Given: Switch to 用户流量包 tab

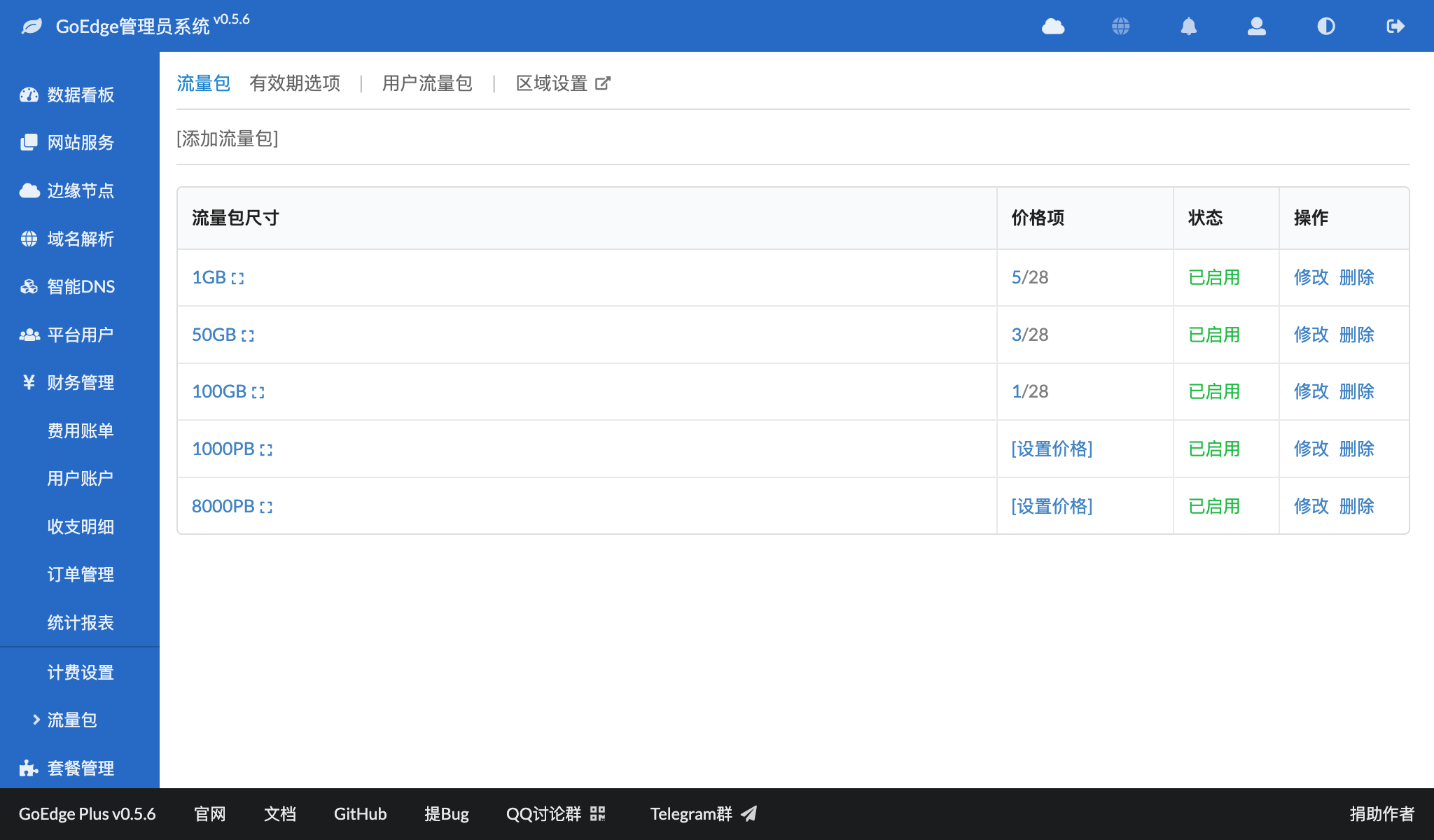Looking at the screenshot, I should click(427, 83).
